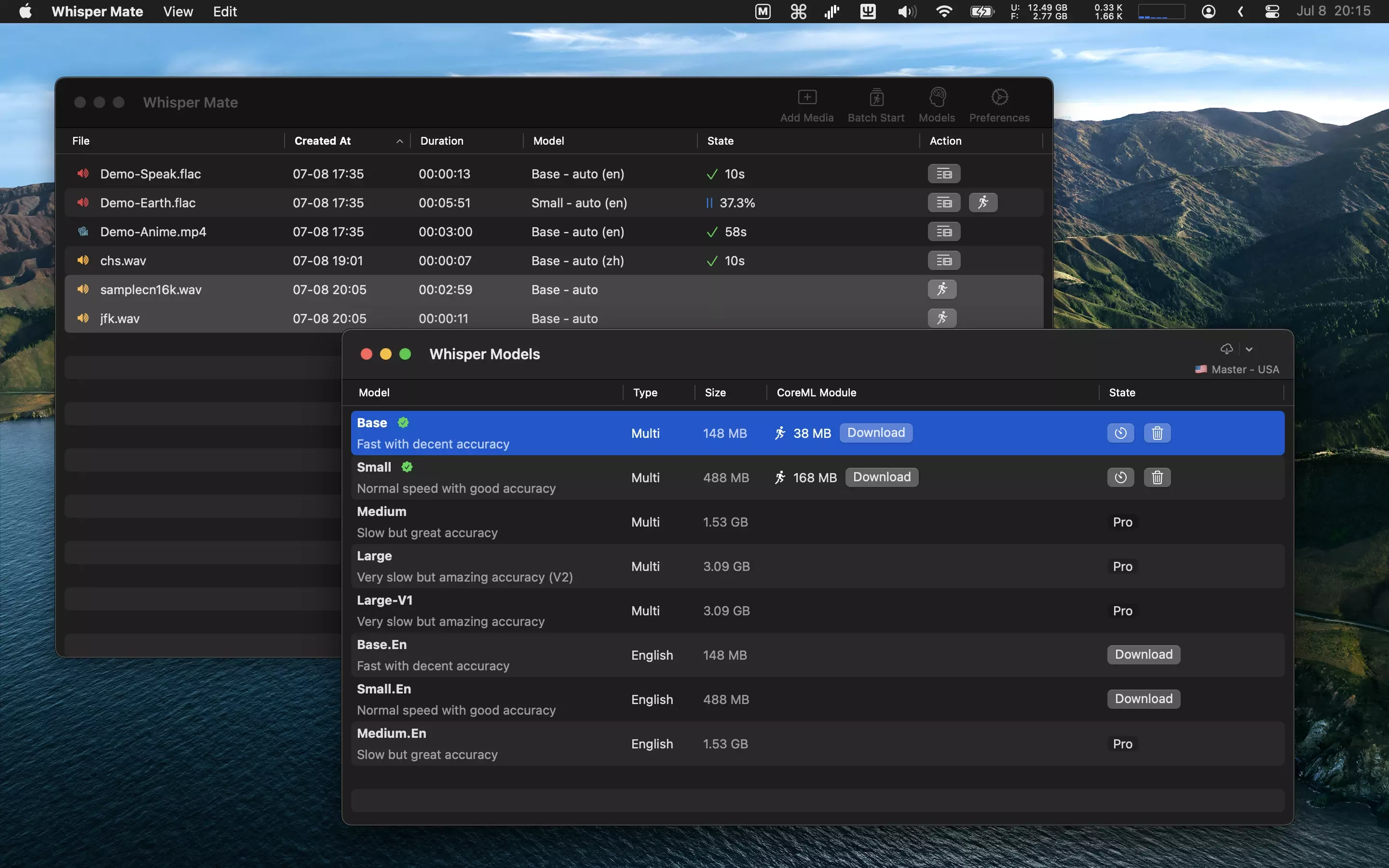Download the CoreML module for Small
Viewport: 1389px width, 868px height.
881,477
